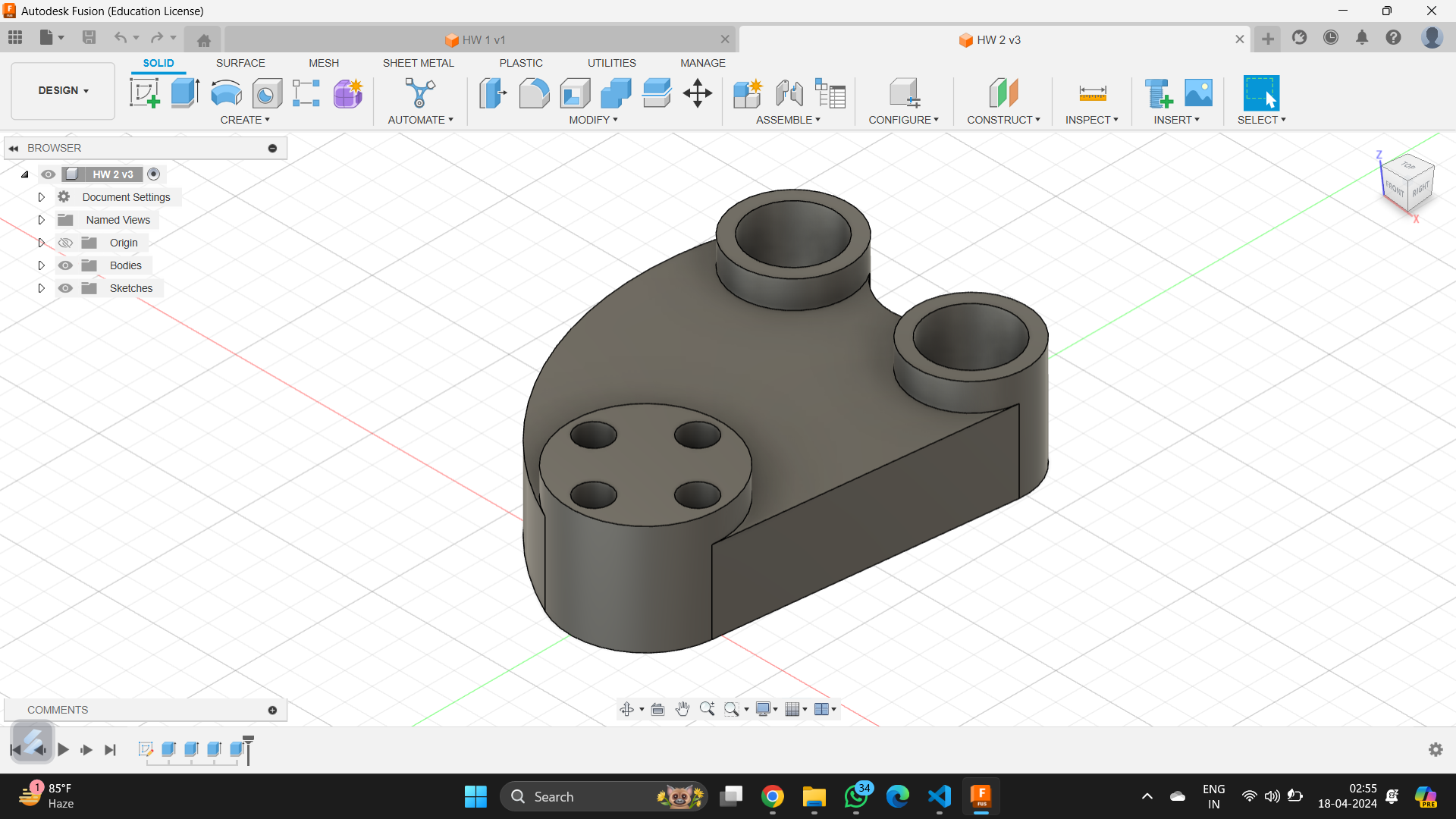Open timeline settings gear

coord(1436,749)
